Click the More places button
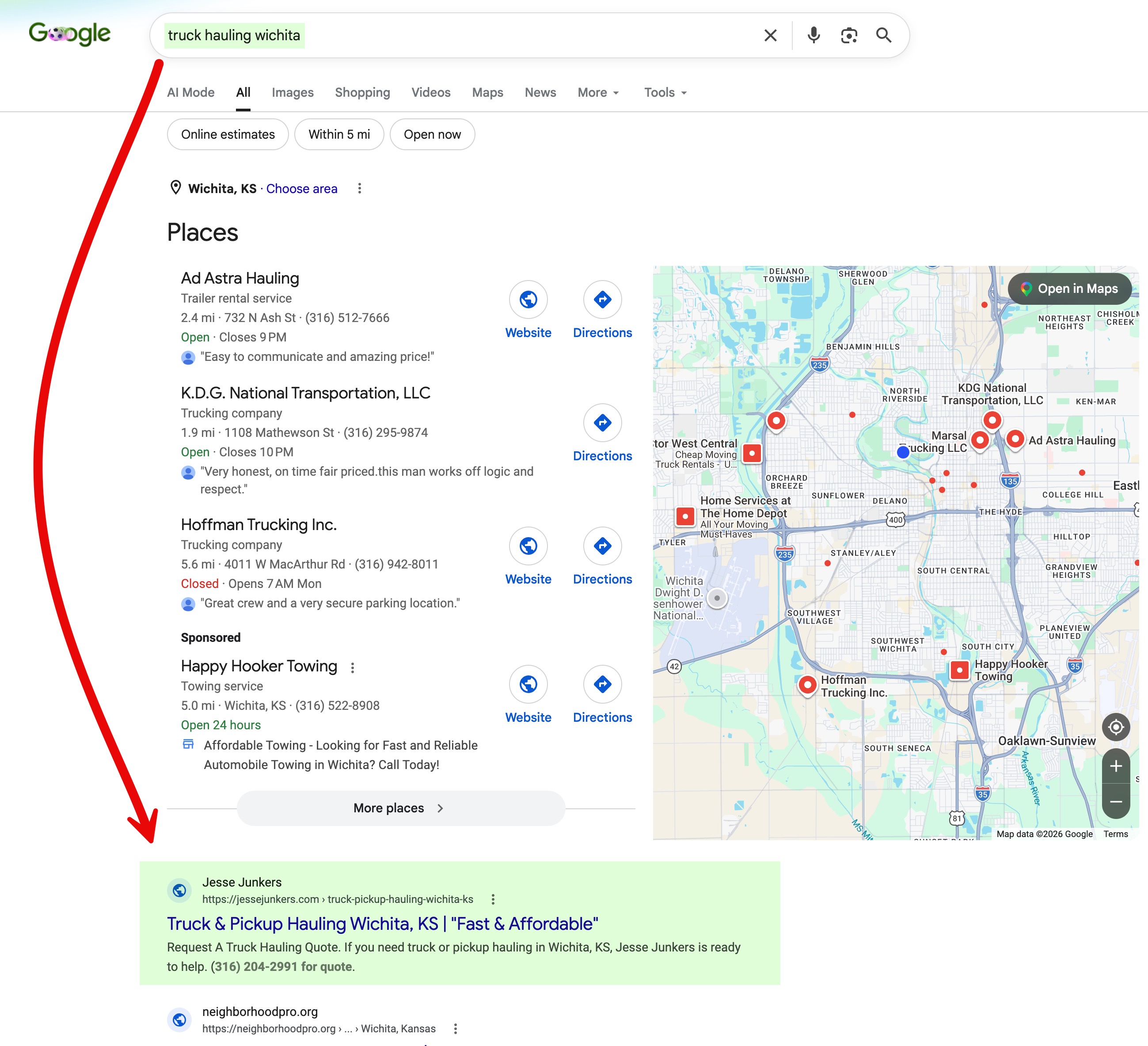Viewport: 1148px width, 1046px height. (401, 808)
